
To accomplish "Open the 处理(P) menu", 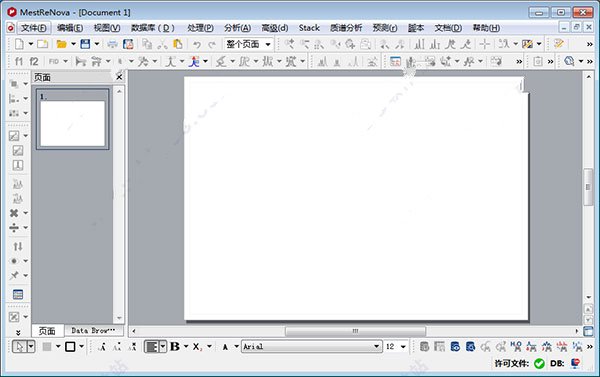I will pos(201,28).
